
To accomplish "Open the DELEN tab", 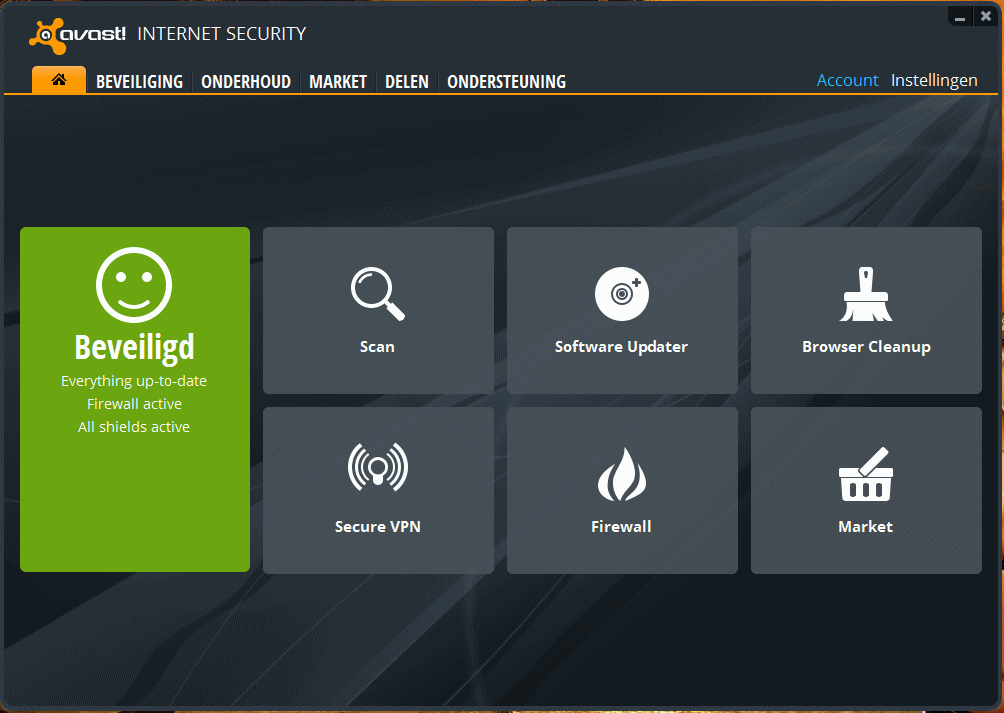I will pyautogui.click(x=407, y=82).
